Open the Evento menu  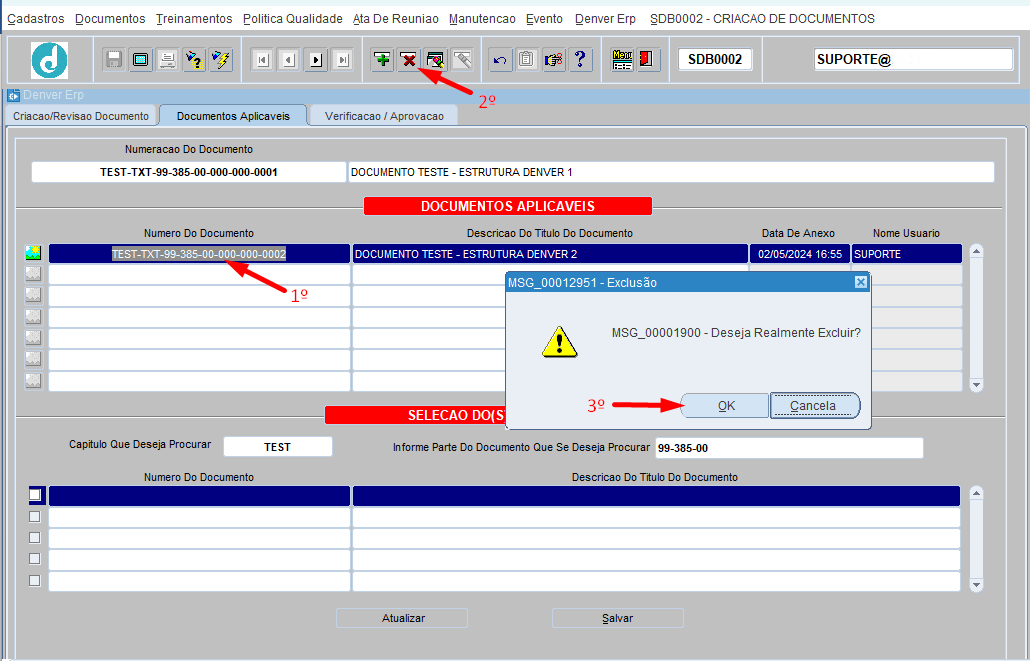545,19
